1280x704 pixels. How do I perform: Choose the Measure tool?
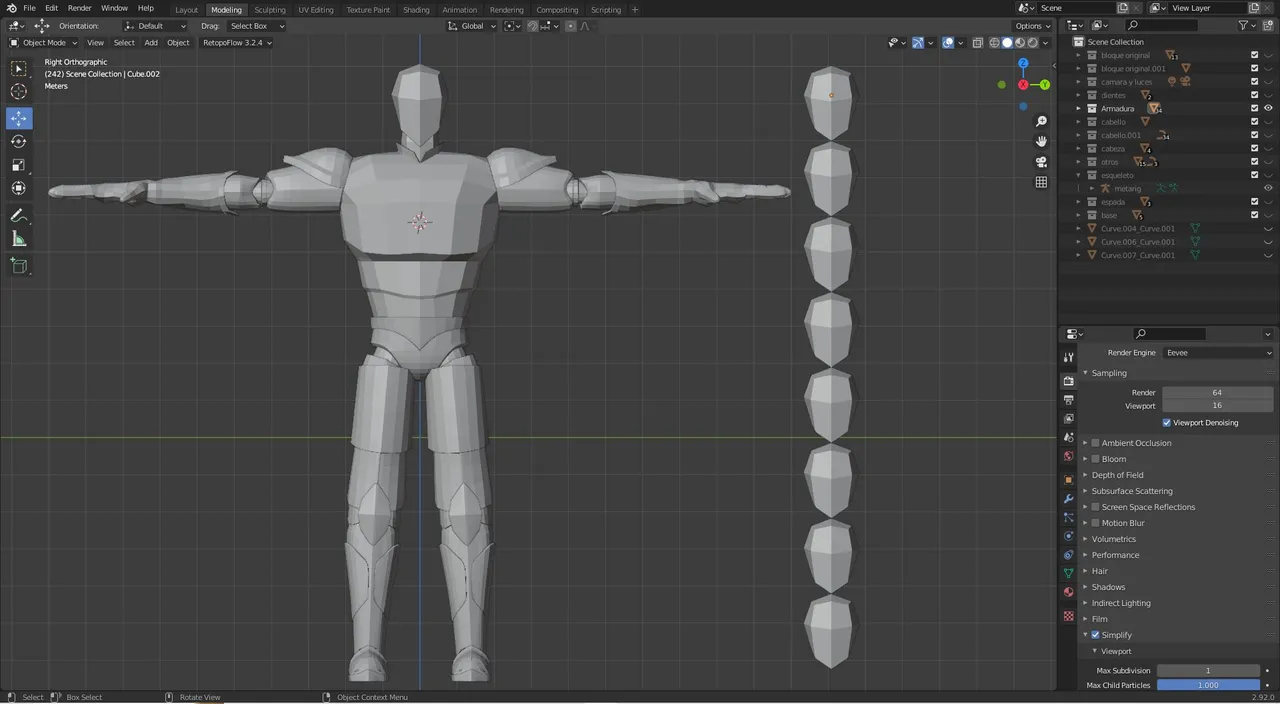(x=19, y=238)
